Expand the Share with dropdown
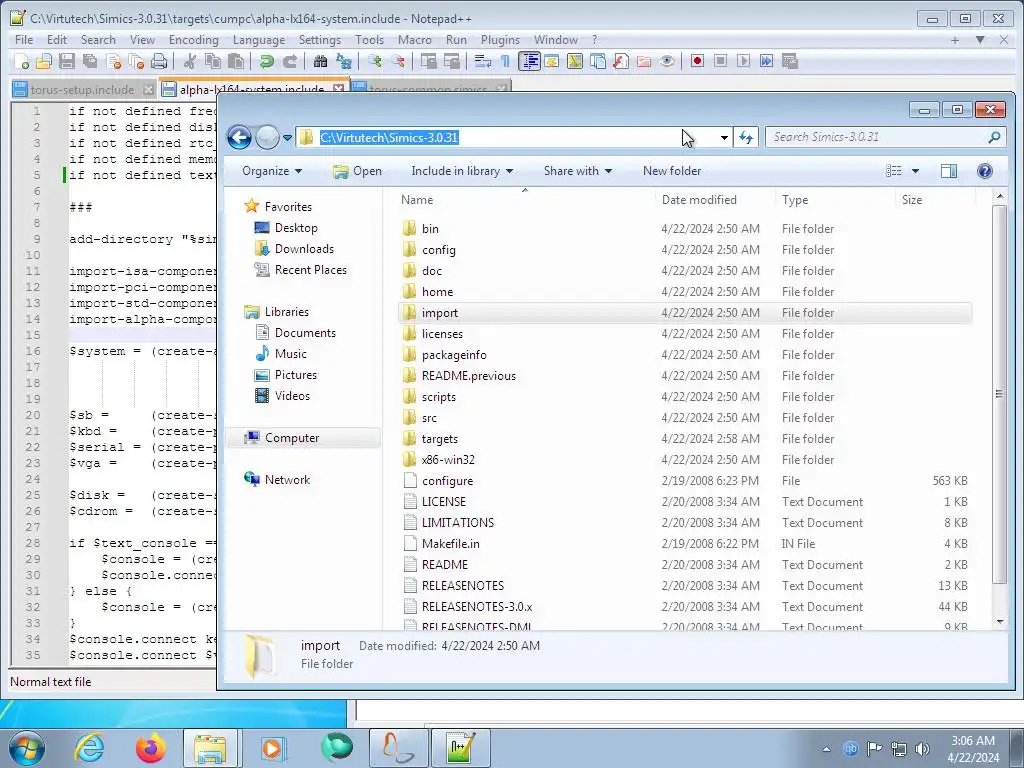The image size is (1024, 768). (x=578, y=171)
